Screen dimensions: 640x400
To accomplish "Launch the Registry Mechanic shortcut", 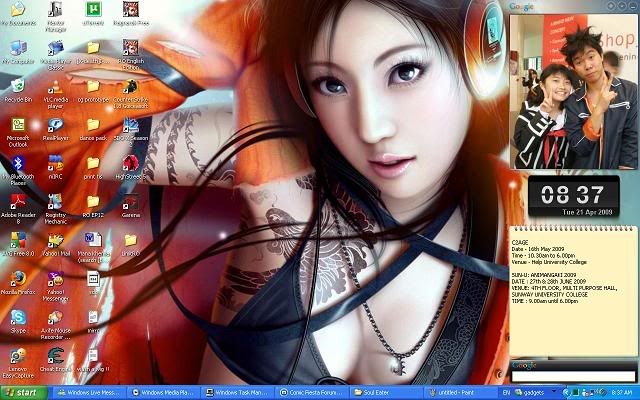I will (x=56, y=209).
